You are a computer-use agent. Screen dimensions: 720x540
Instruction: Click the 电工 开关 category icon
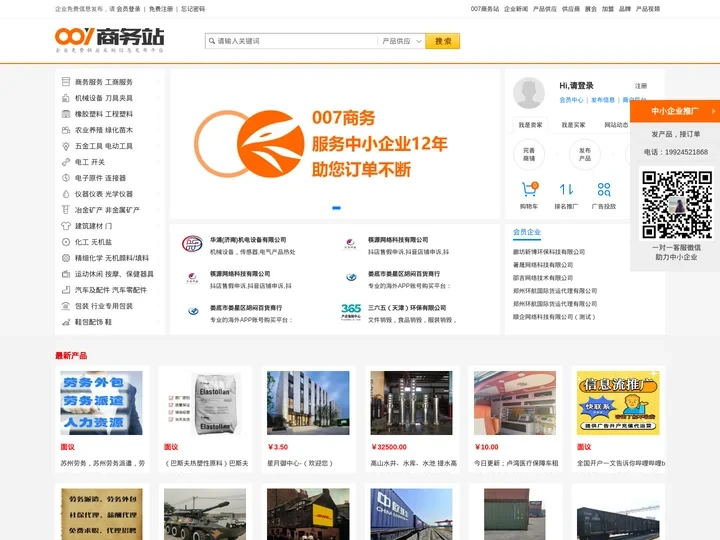tap(66, 162)
